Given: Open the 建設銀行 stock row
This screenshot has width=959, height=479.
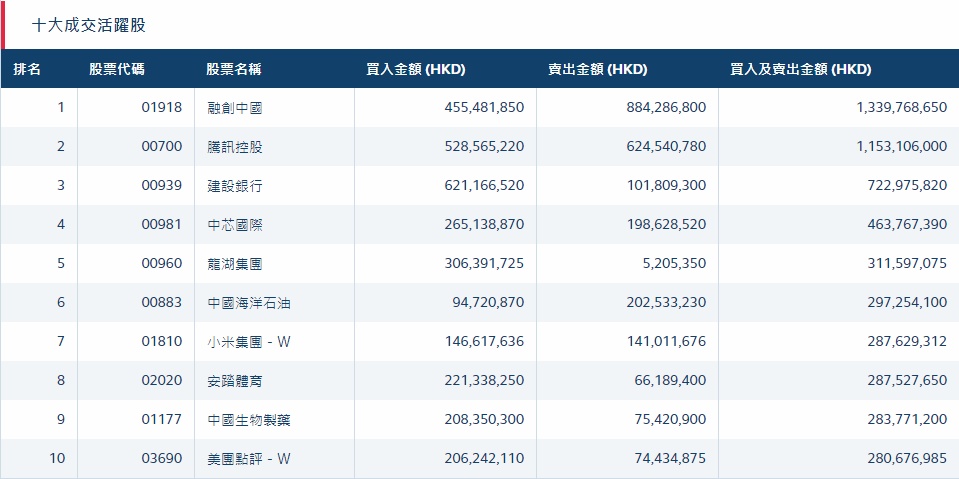Looking at the screenshot, I should tap(235, 186).
